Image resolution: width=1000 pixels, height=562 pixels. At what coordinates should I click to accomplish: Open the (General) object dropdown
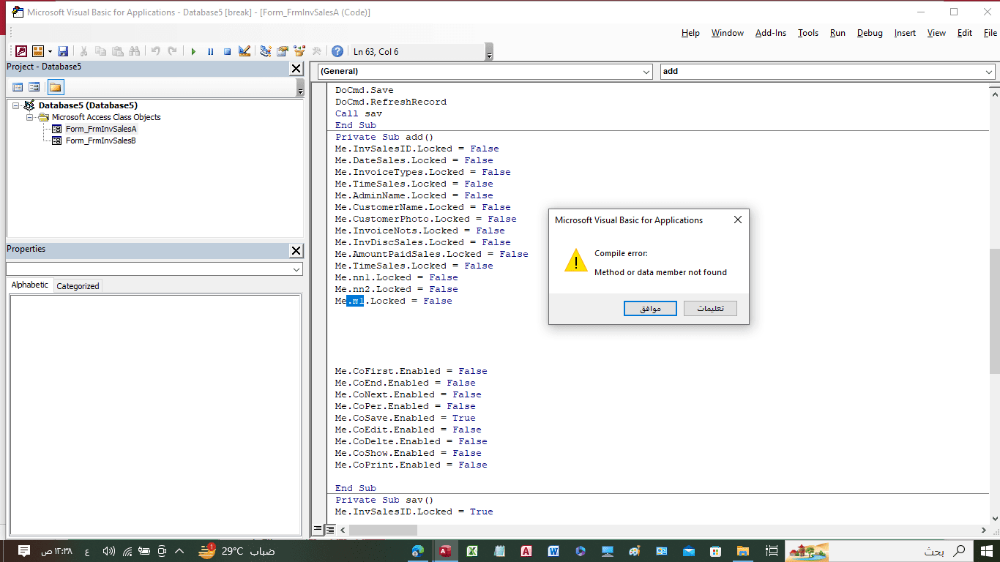[645, 72]
